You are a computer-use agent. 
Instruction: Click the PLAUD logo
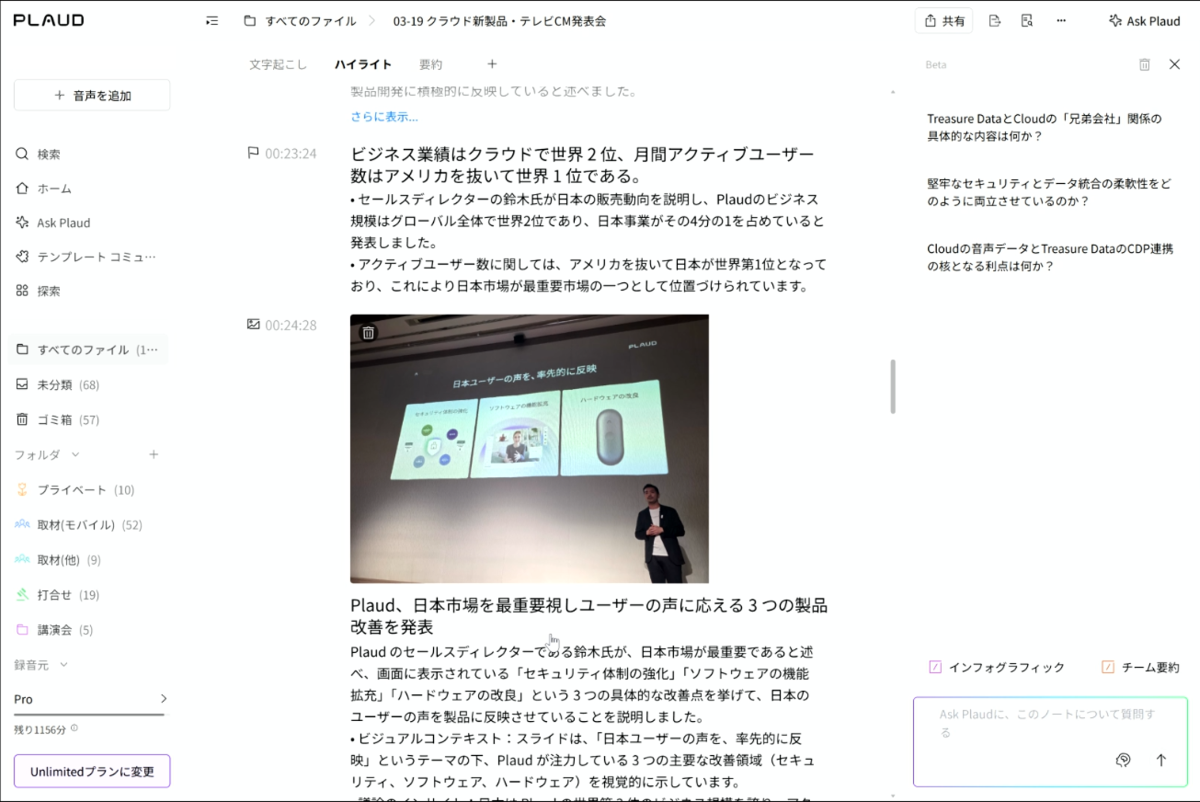[49, 20]
